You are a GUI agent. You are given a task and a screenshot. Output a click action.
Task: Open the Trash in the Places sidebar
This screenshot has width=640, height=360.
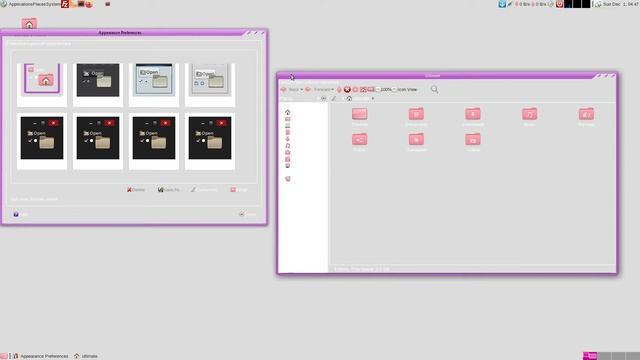[287, 179]
